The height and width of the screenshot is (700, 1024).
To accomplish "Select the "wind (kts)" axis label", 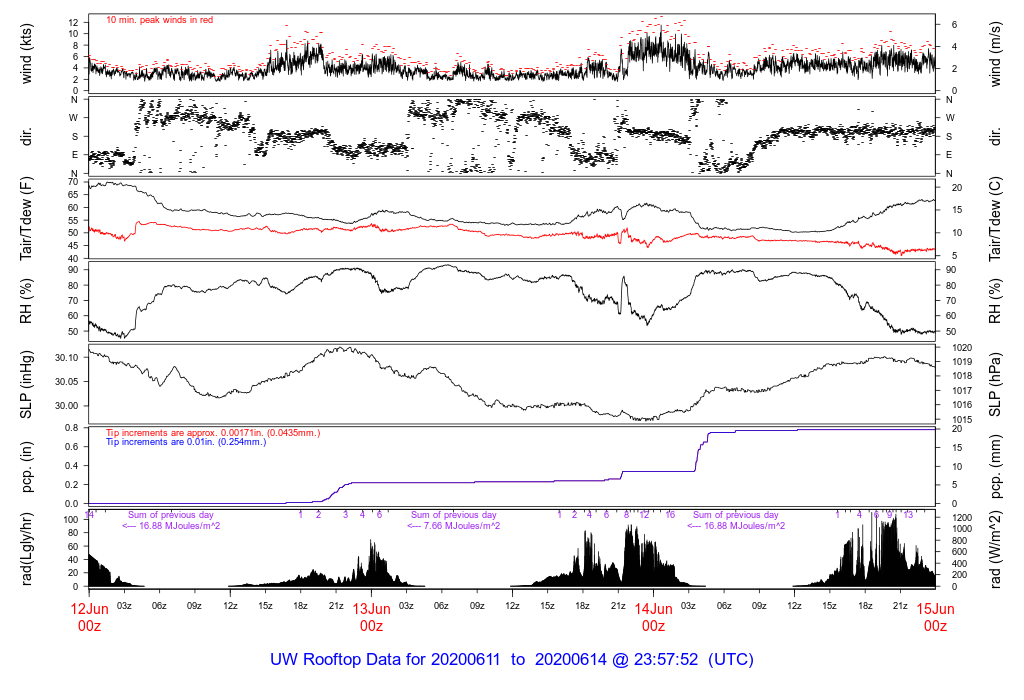I will point(26,54).
